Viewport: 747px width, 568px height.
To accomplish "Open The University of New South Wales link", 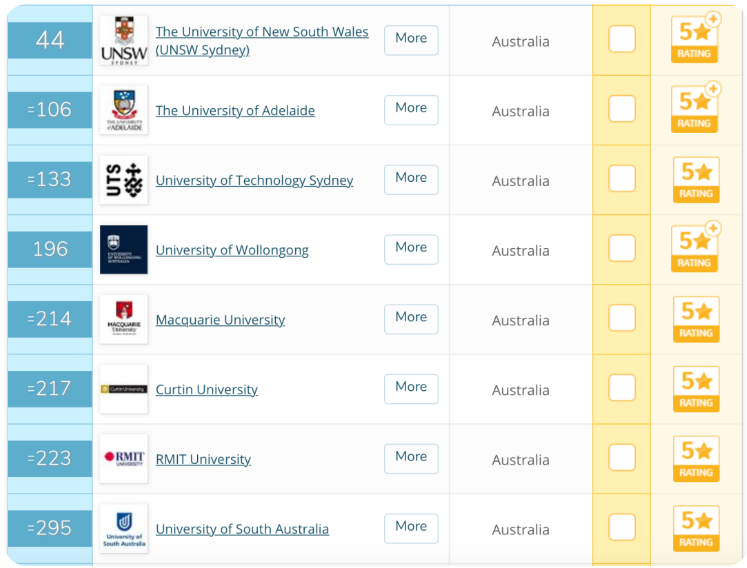I will coord(262,41).
